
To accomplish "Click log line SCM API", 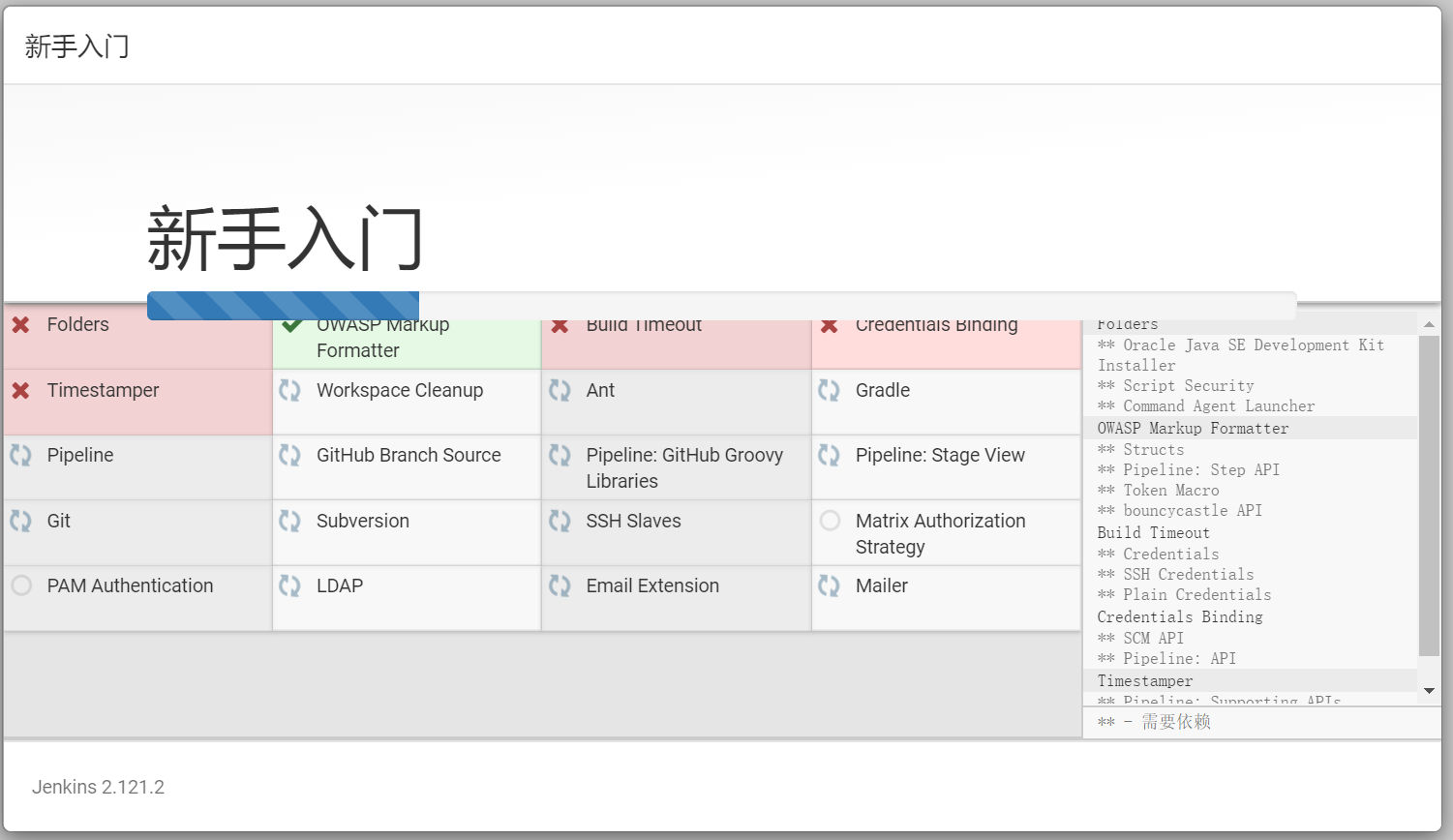I will (1140, 639).
